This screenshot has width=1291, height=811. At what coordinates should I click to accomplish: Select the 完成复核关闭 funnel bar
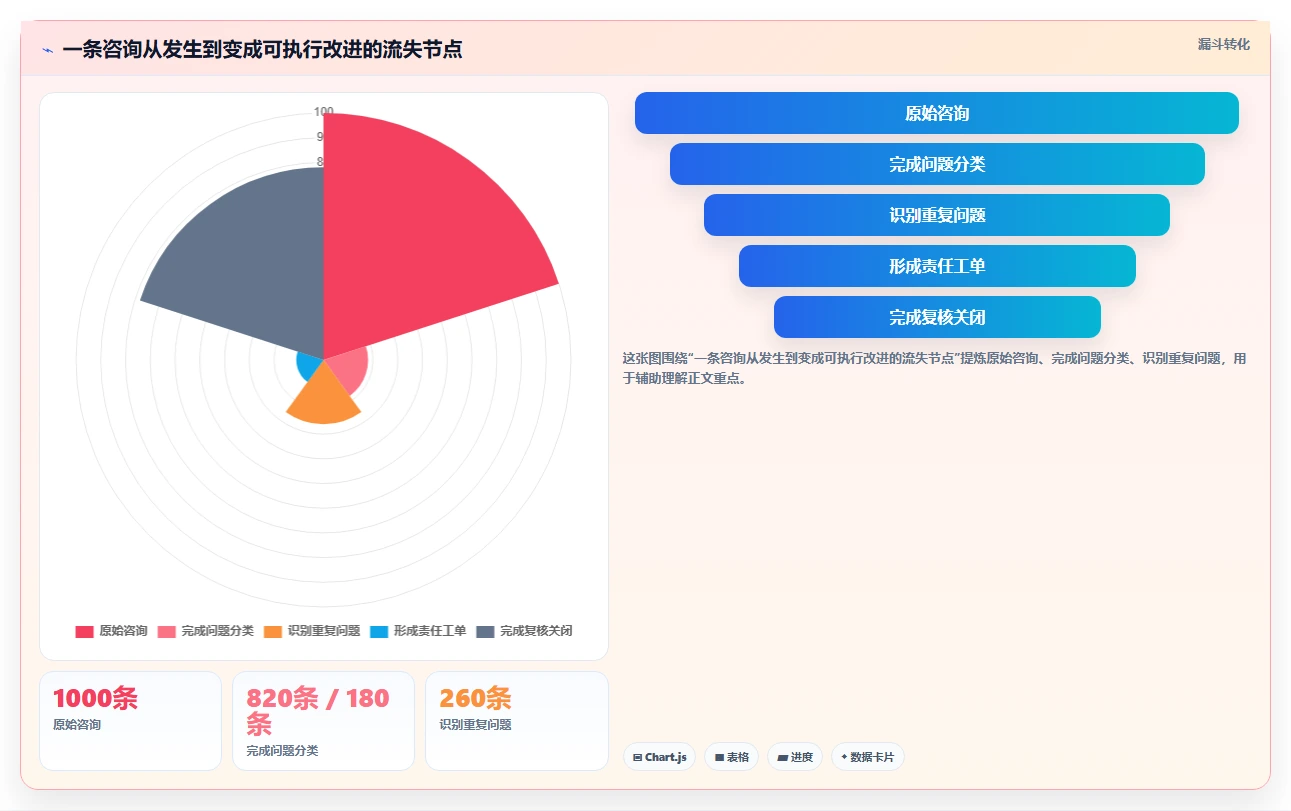(937, 317)
